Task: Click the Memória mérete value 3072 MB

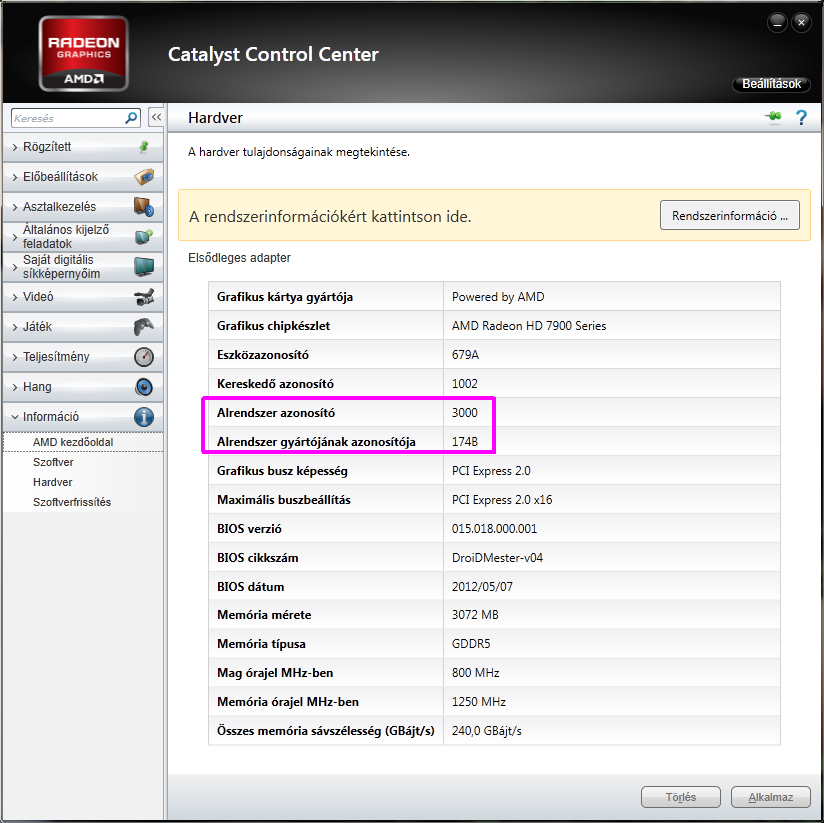Action: coord(475,615)
